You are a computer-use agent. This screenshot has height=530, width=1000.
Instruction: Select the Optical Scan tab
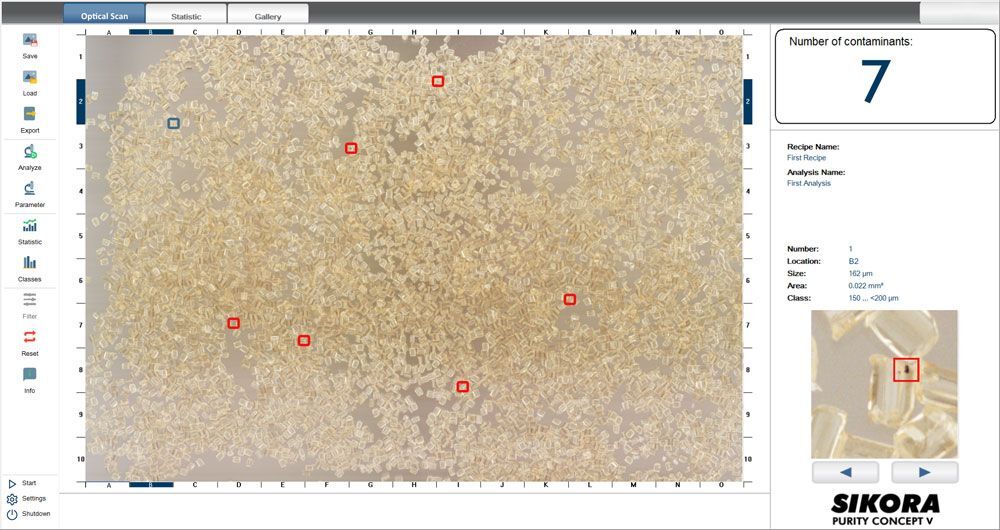pyautogui.click(x=104, y=16)
